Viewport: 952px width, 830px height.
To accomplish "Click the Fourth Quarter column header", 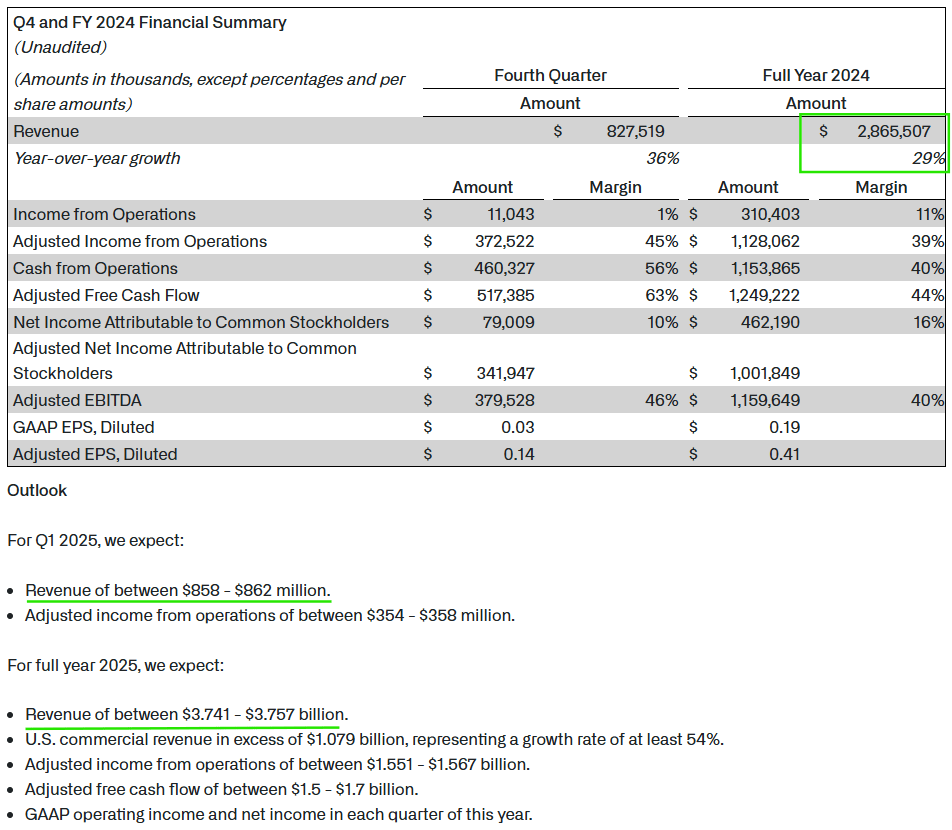I will pos(550,75).
